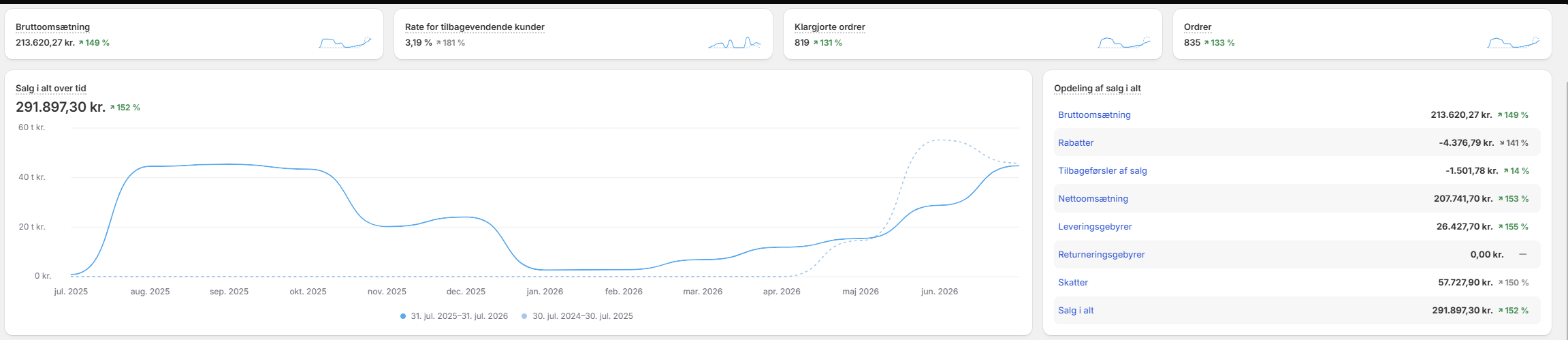The width and height of the screenshot is (1568, 340).
Task: Open the Bruttoomsætning card title
Action: tap(53, 27)
